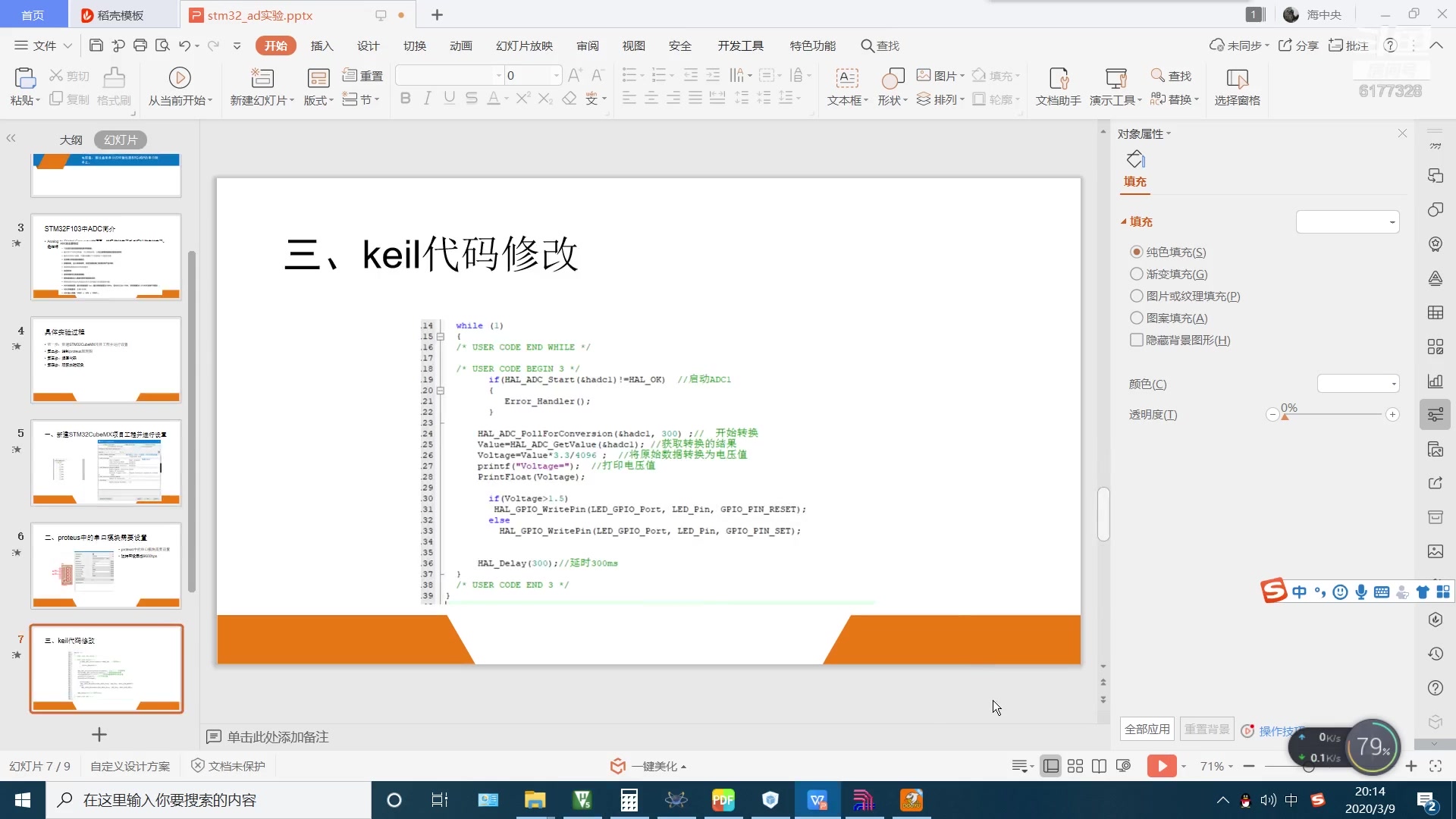Check hide background graphics box
The width and height of the screenshot is (1456, 819).
[1136, 340]
